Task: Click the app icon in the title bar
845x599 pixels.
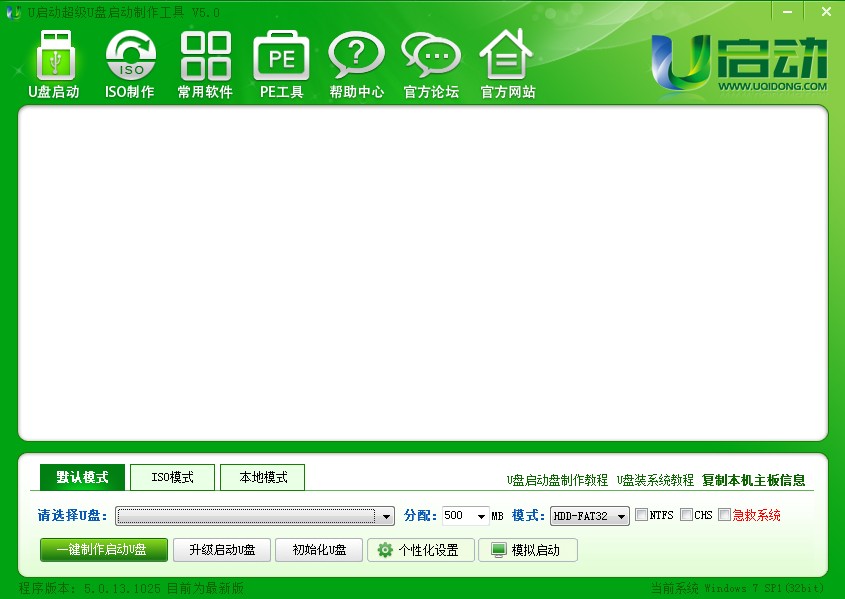Action: [x=13, y=12]
